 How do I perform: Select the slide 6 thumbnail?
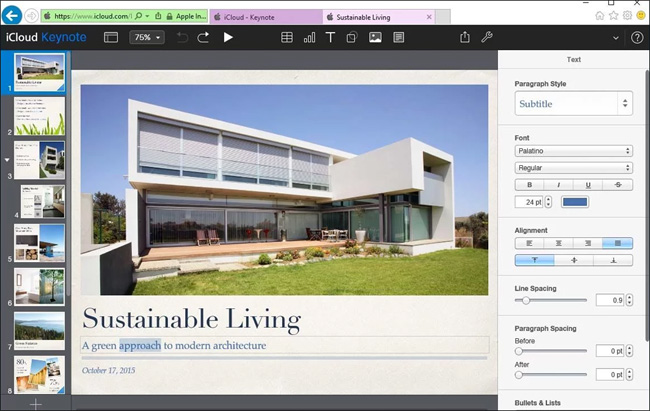click(39, 287)
